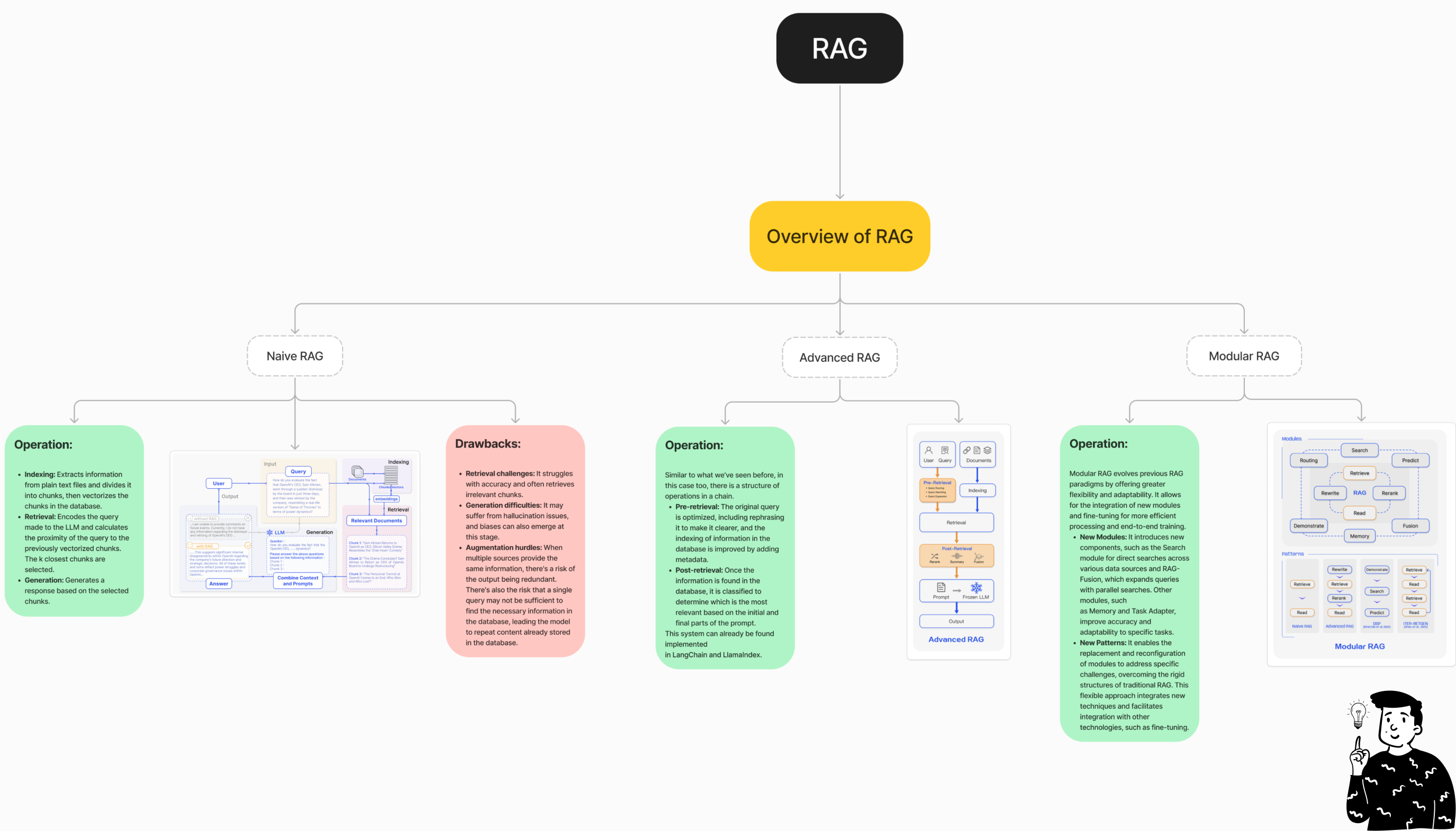The image size is (1456, 831).
Task: Click the Routing module in Modular diagram
Action: tap(1308, 461)
